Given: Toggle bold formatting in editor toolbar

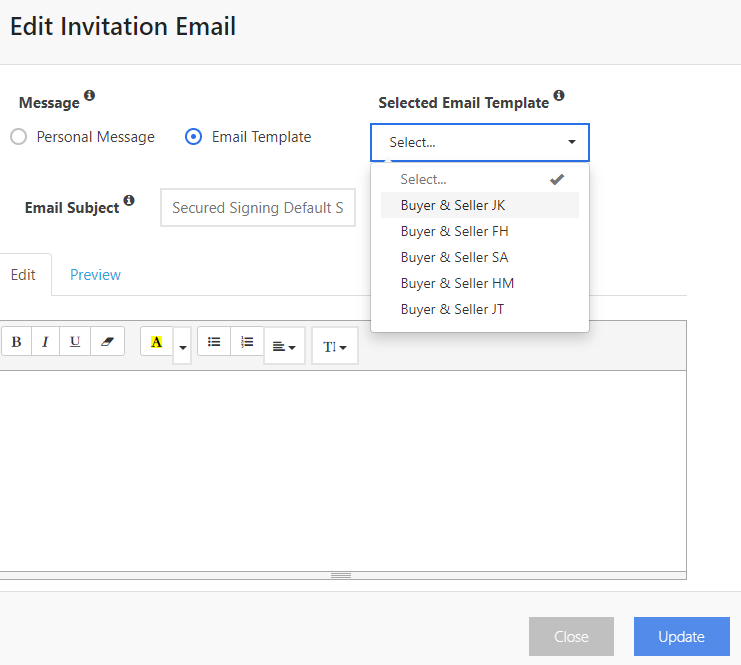Looking at the screenshot, I should [x=16, y=342].
